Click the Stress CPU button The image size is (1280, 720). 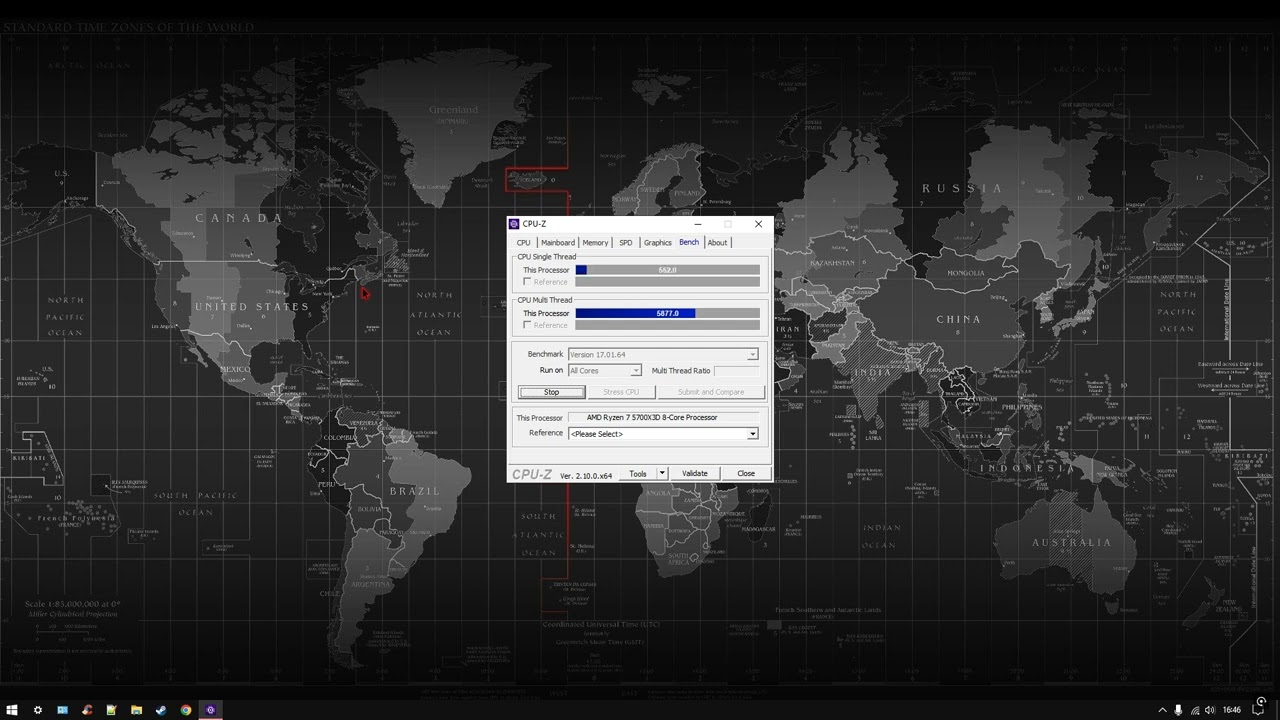(x=621, y=392)
